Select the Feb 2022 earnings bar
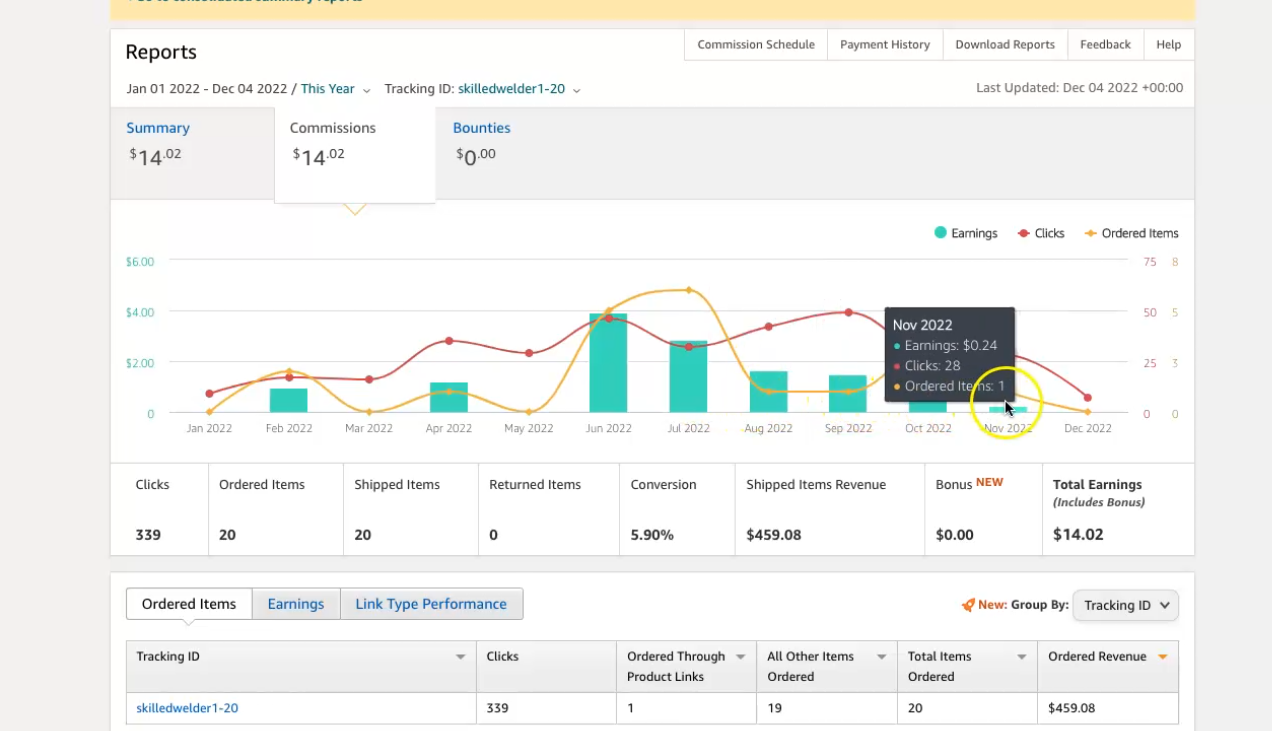 coord(288,401)
